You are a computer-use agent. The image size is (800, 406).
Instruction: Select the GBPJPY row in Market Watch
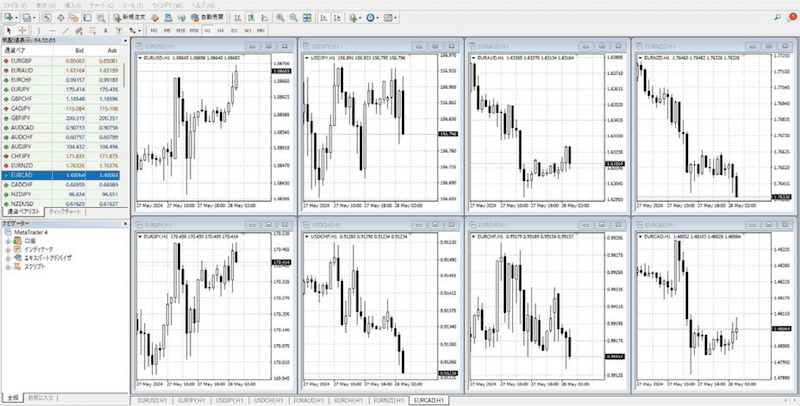61,118
